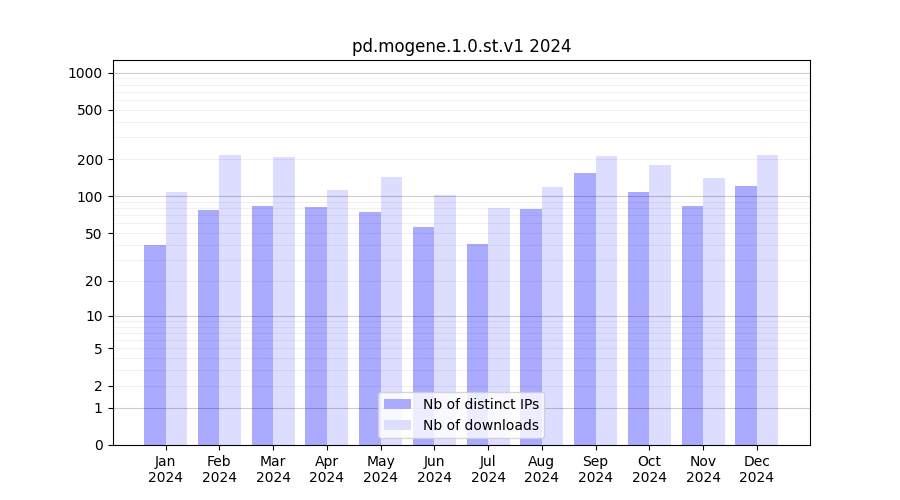Click the downloads legend color swatch
Screen dimensions: 900x500
(397, 425)
